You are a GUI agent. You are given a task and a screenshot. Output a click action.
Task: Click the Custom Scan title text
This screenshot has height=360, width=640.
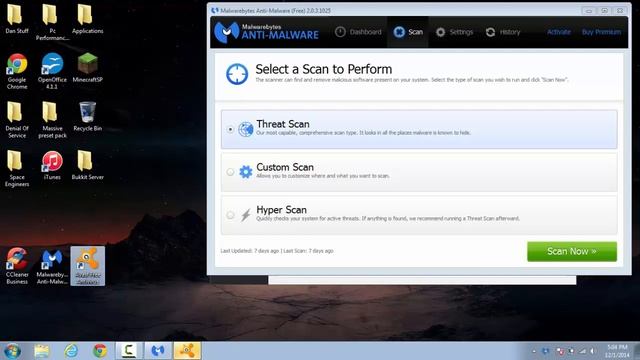coord(285,167)
